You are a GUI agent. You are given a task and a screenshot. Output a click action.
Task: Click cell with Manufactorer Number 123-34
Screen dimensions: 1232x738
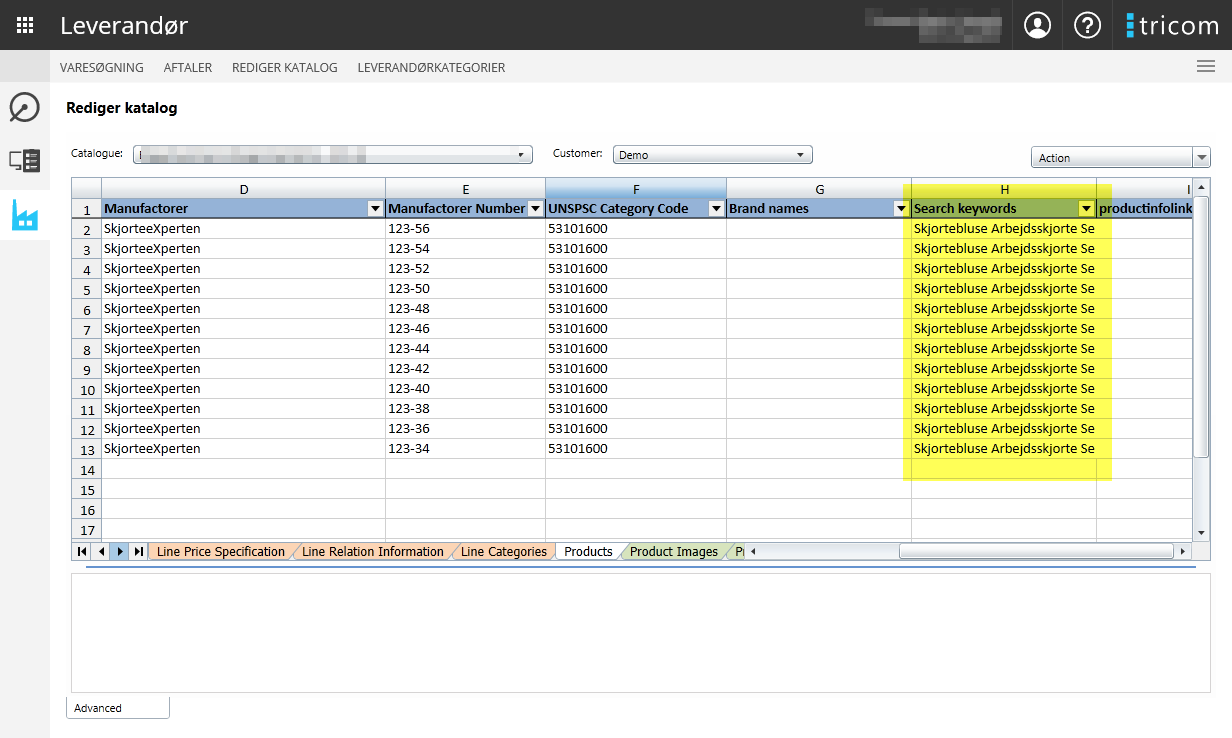(x=465, y=449)
